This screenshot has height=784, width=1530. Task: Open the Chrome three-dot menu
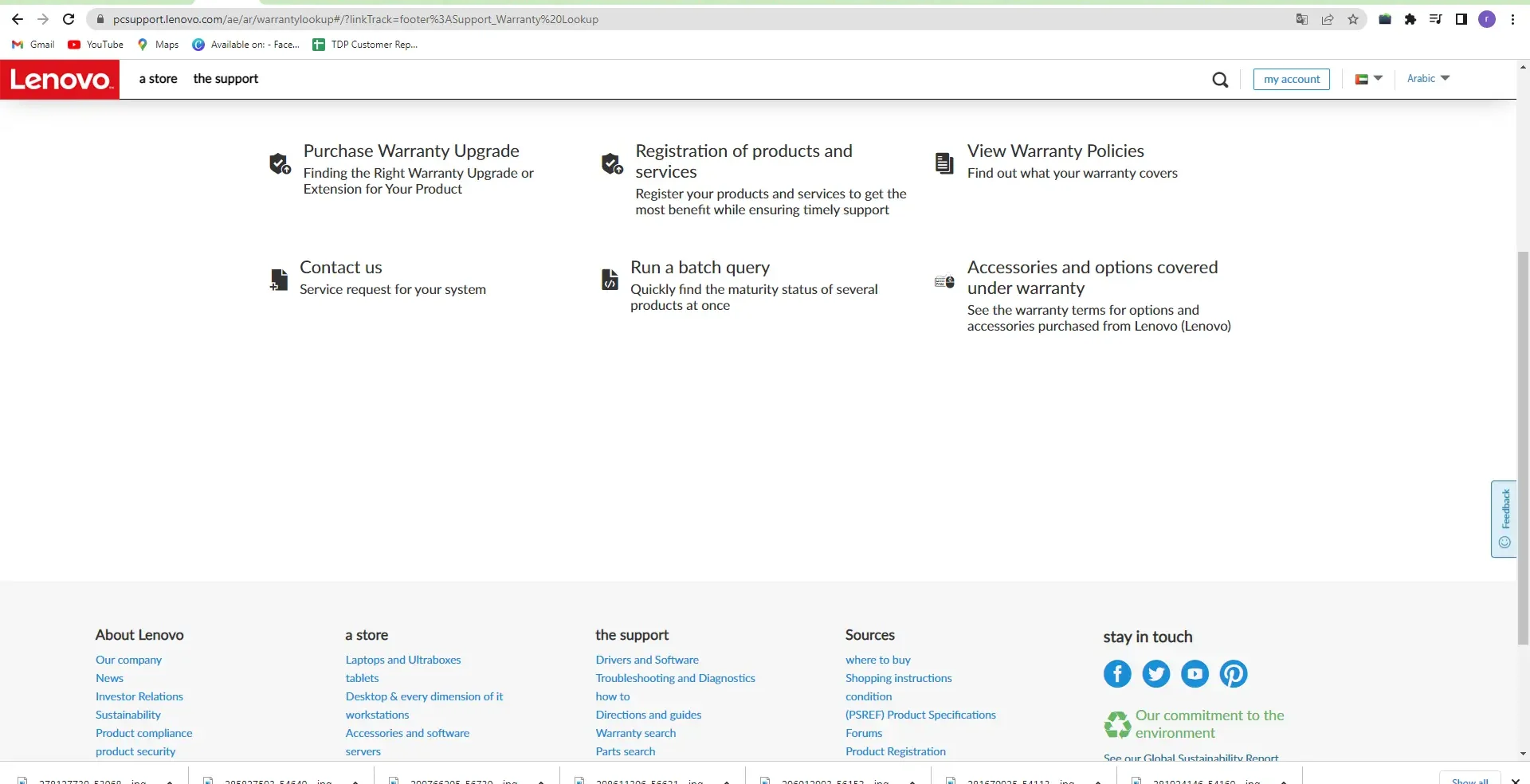click(x=1512, y=19)
